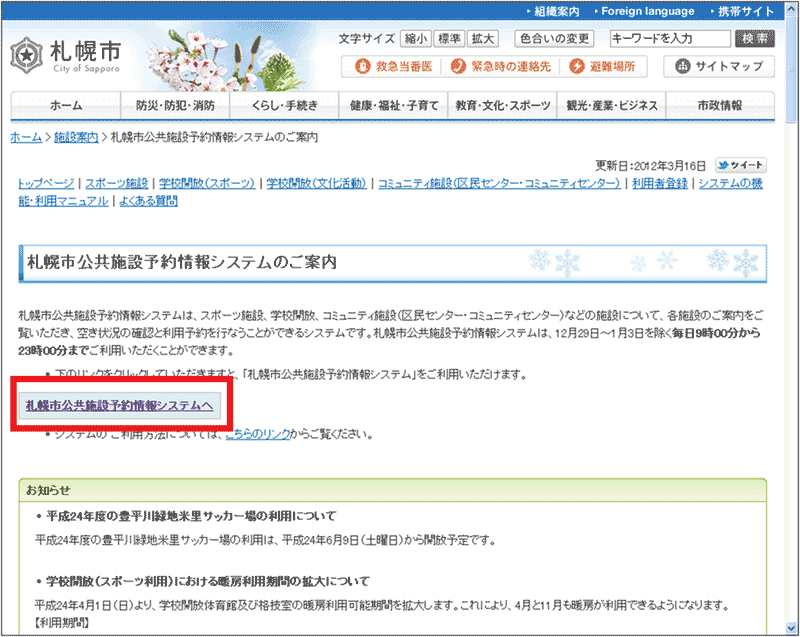Click the Foreign language link

pos(647,11)
